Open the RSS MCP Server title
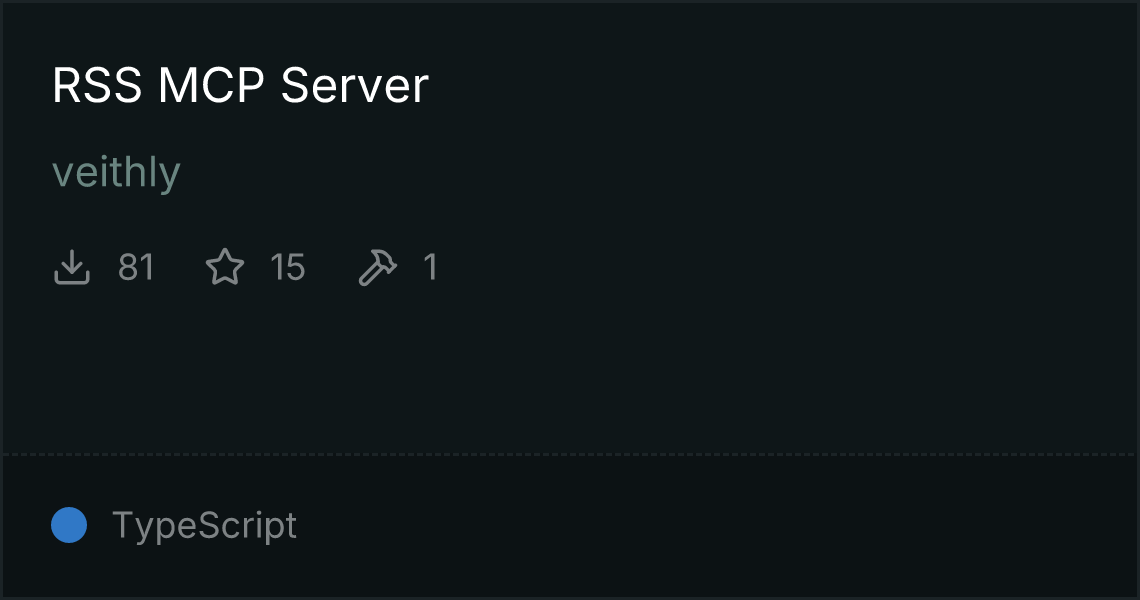The height and width of the screenshot is (600, 1140). click(x=241, y=85)
